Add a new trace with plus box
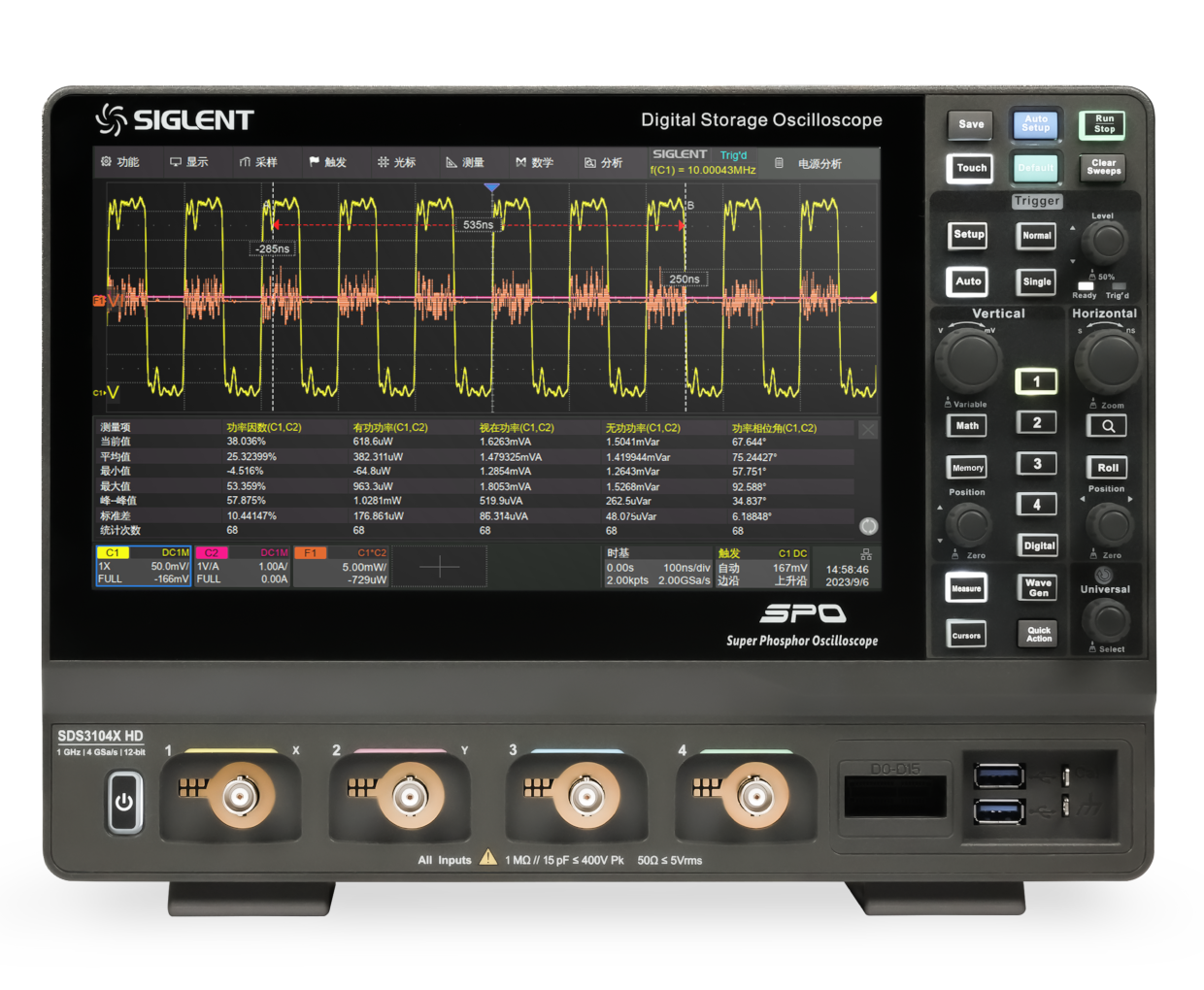Screen dimensions: 1204x990 [x=439, y=566]
